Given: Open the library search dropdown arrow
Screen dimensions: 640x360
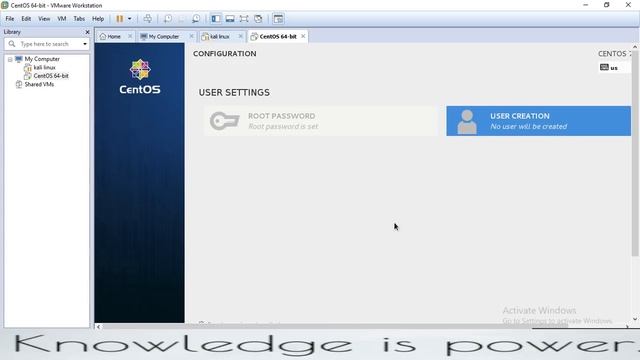Looking at the screenshot, I should (85, 44).
